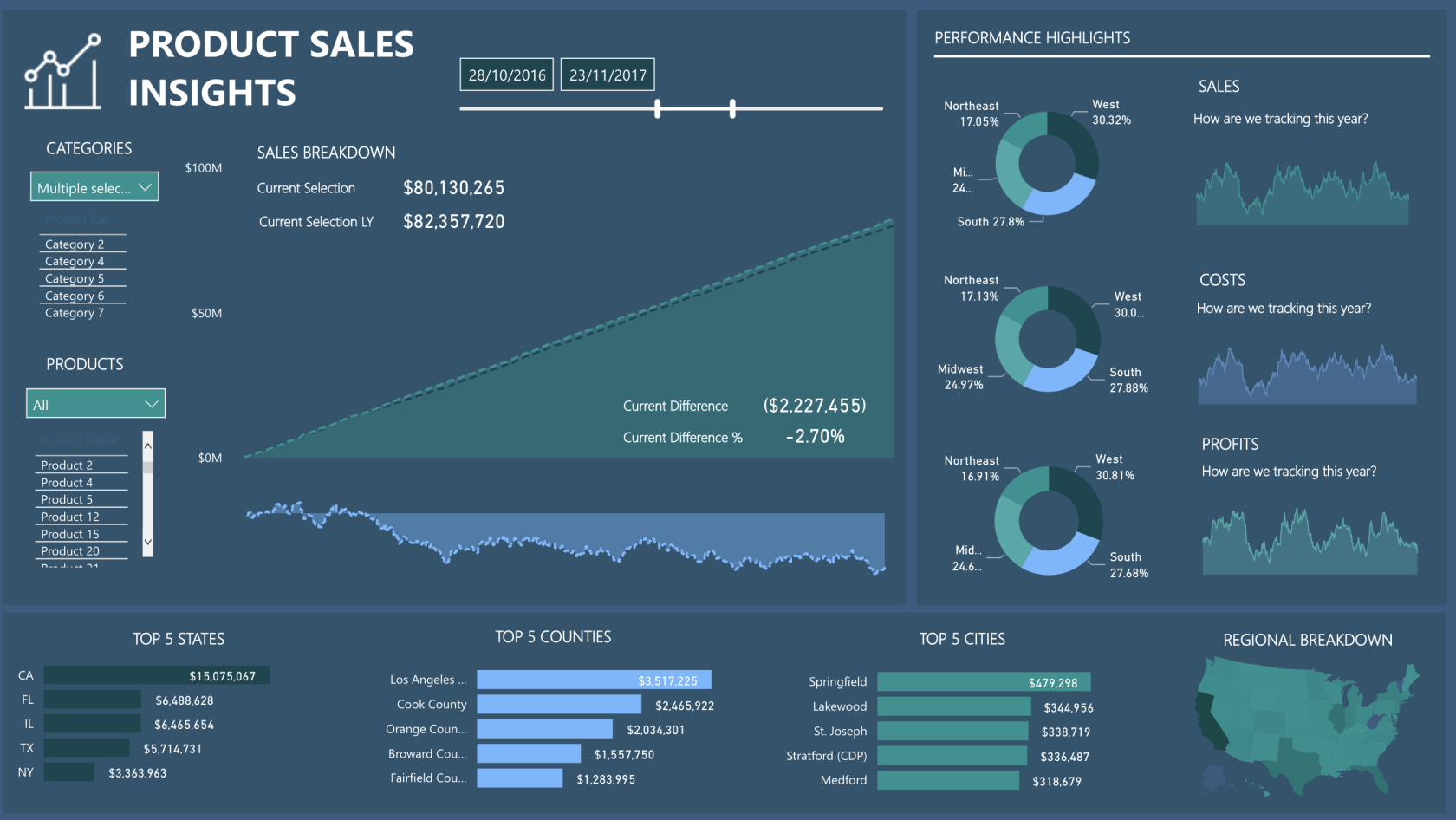
Task: Click the Current Difference value ($2,227,455)
Action: pos(815,406)
